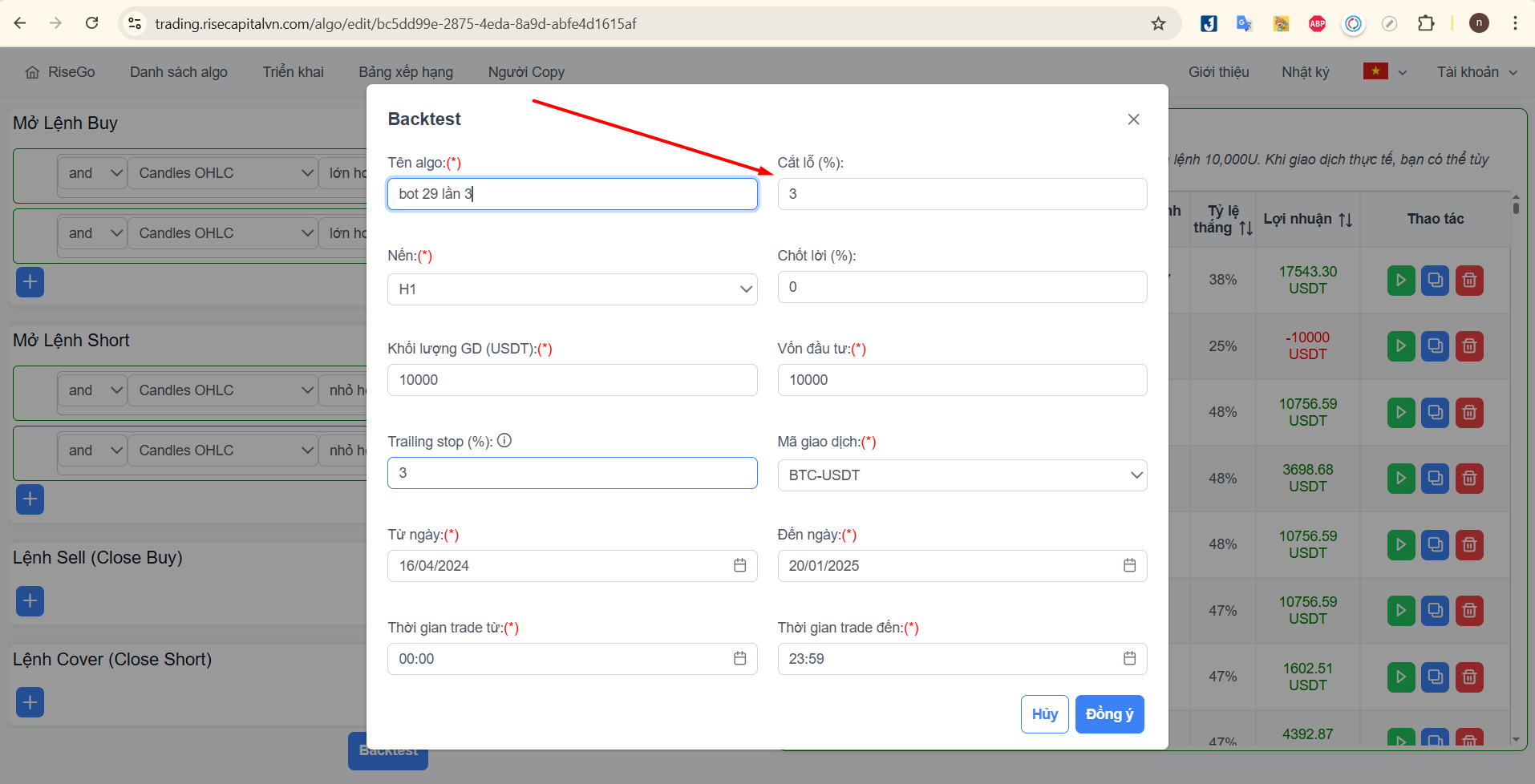Click the Đồng ý button

coord(1110,714)
